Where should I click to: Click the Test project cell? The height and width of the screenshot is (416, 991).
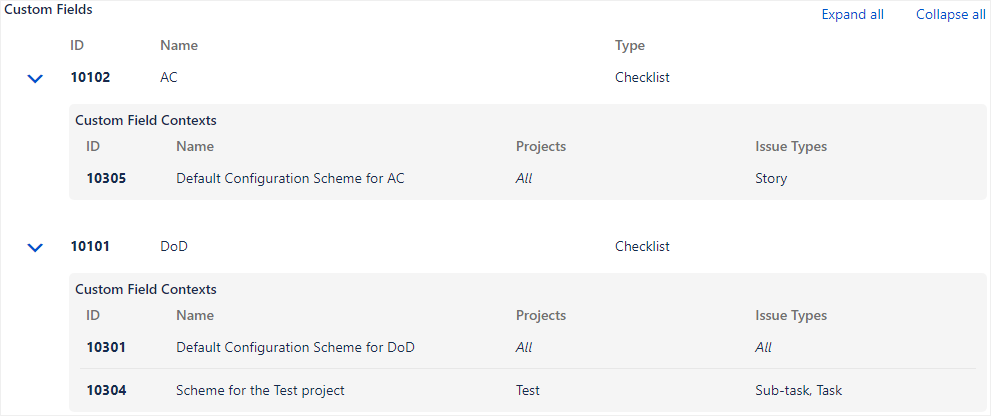pos(528,390)
